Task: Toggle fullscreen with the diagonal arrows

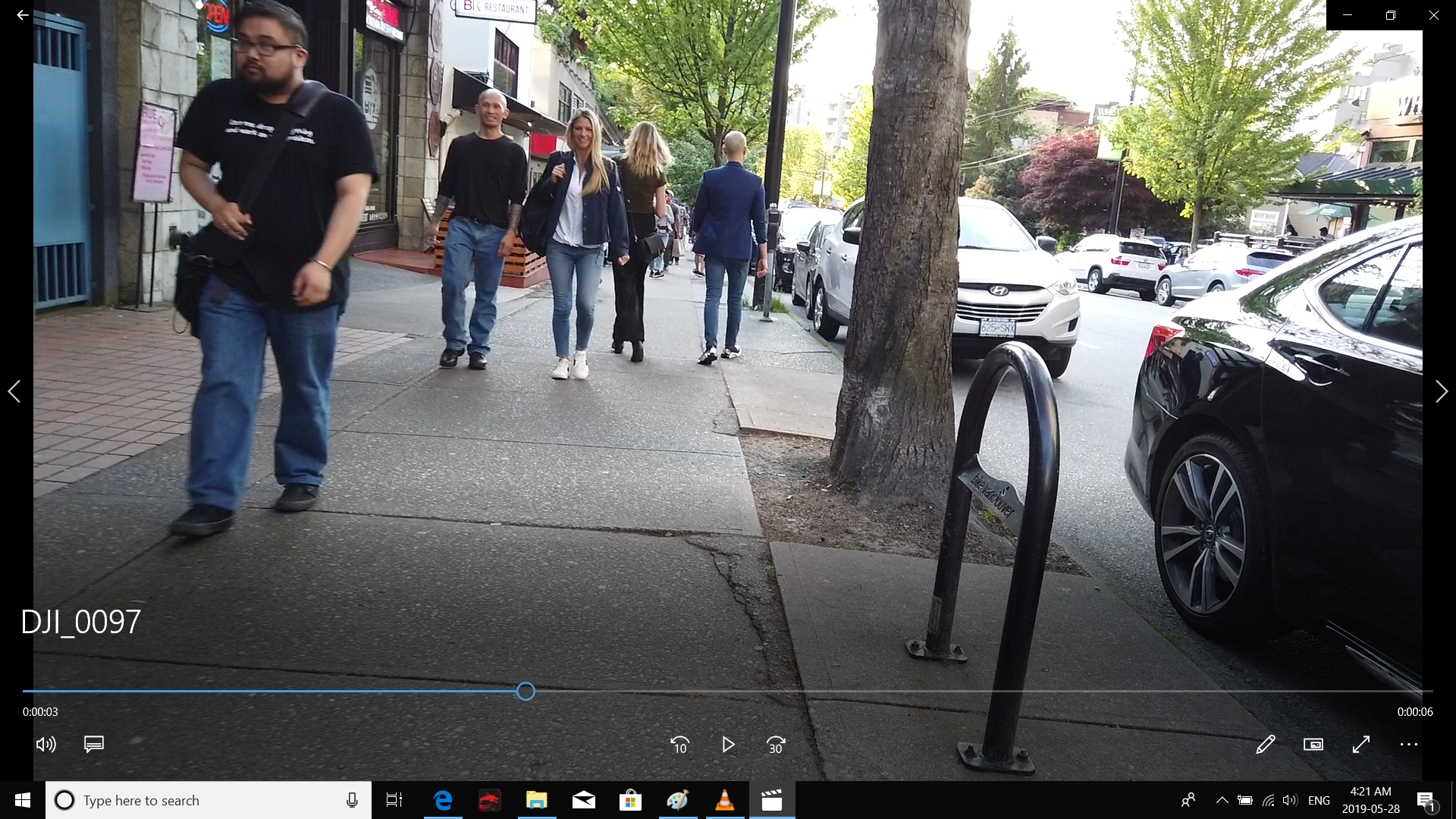Action: [x=1361, y=745]
